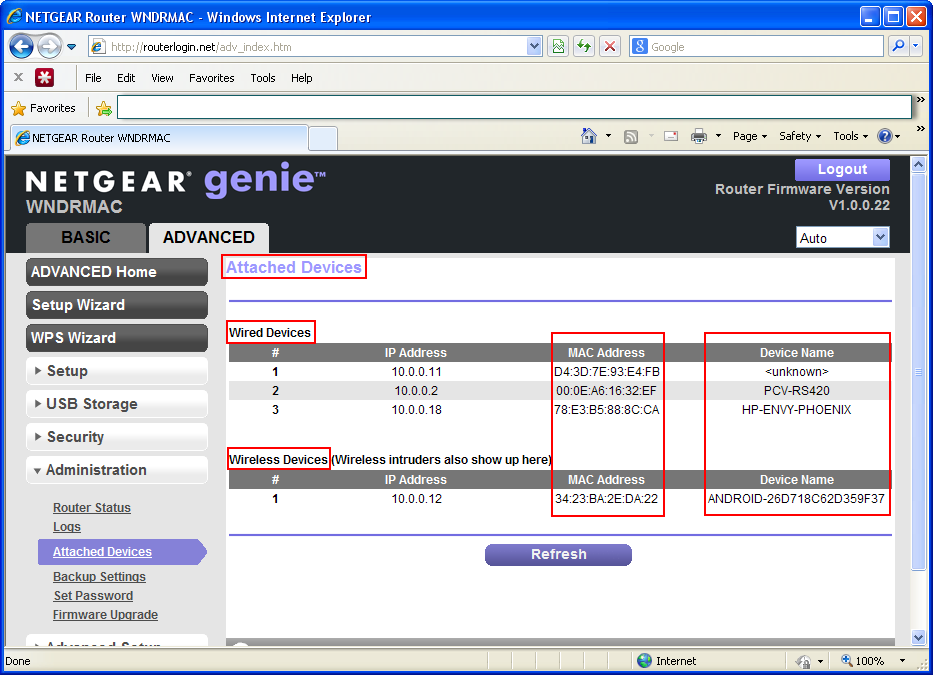Screen dimensions: 933x675
Task: Click the magnifier search button
Action: [898, 46]
